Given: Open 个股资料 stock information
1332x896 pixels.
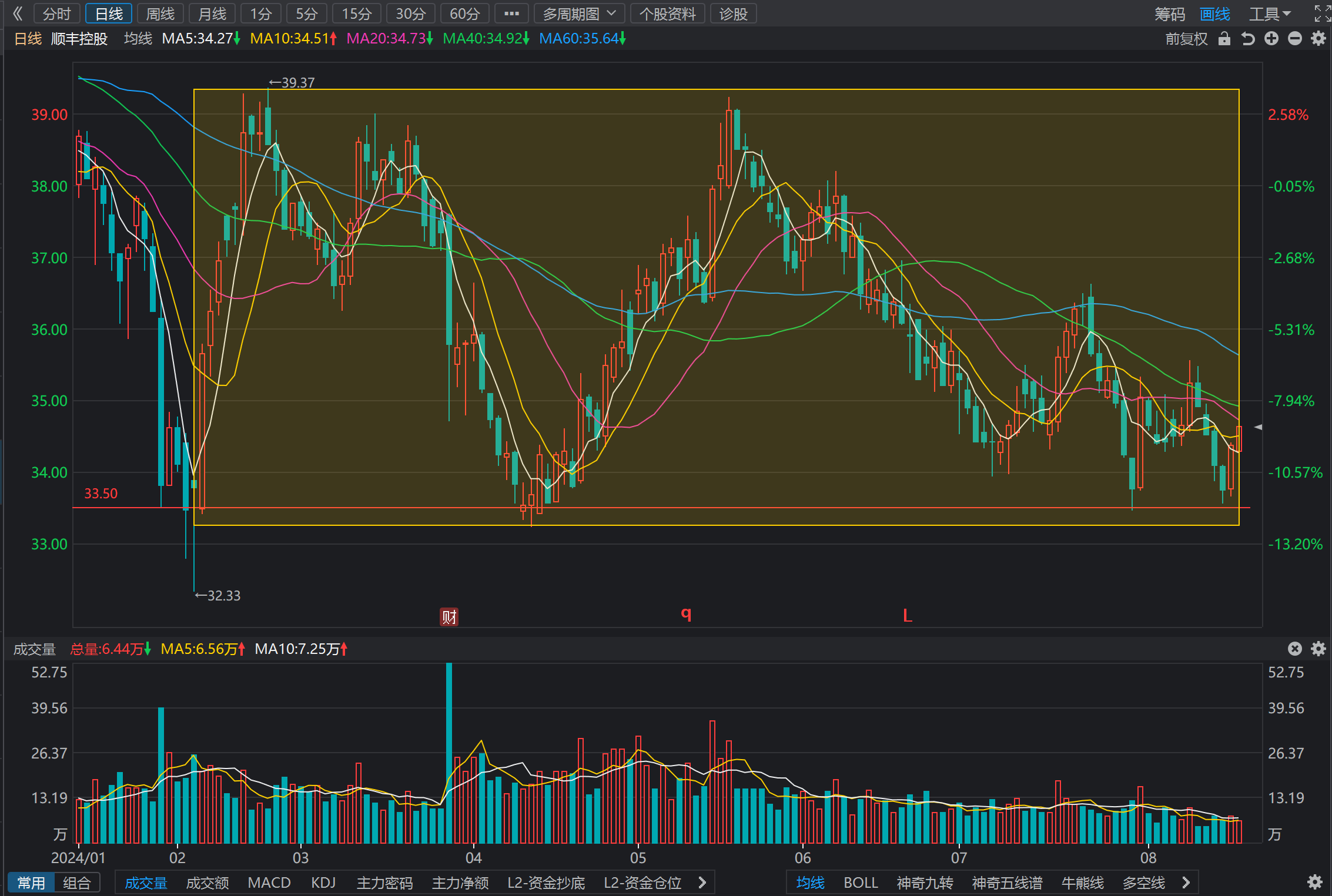Looking at the screenshot, I should point(668,14).
